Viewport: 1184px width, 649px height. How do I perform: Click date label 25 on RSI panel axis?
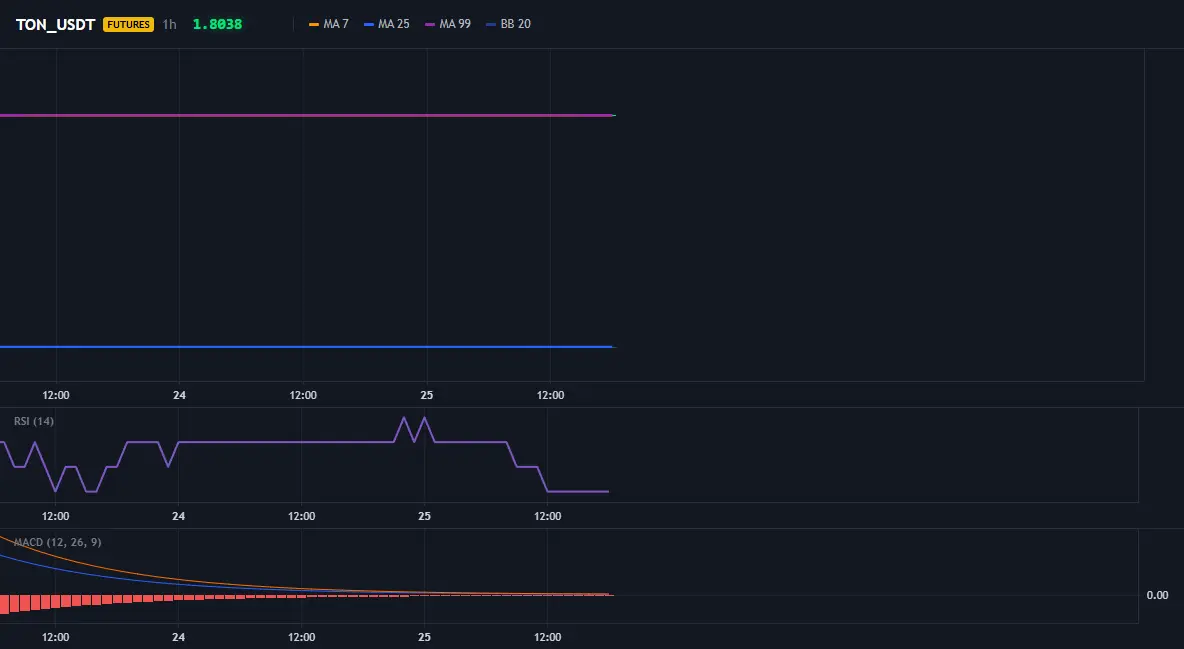[424, 516]
